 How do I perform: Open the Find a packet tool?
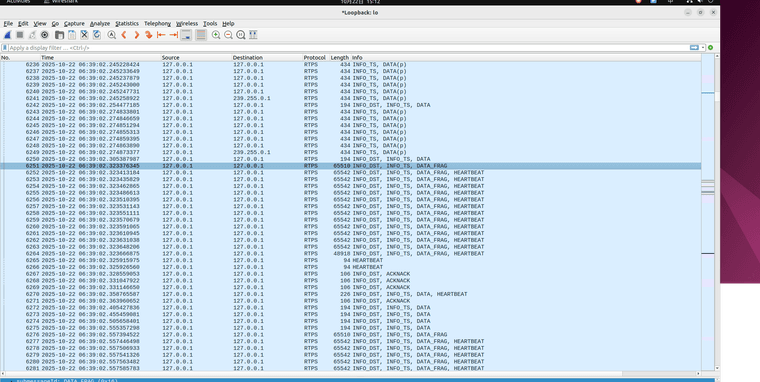111,35
